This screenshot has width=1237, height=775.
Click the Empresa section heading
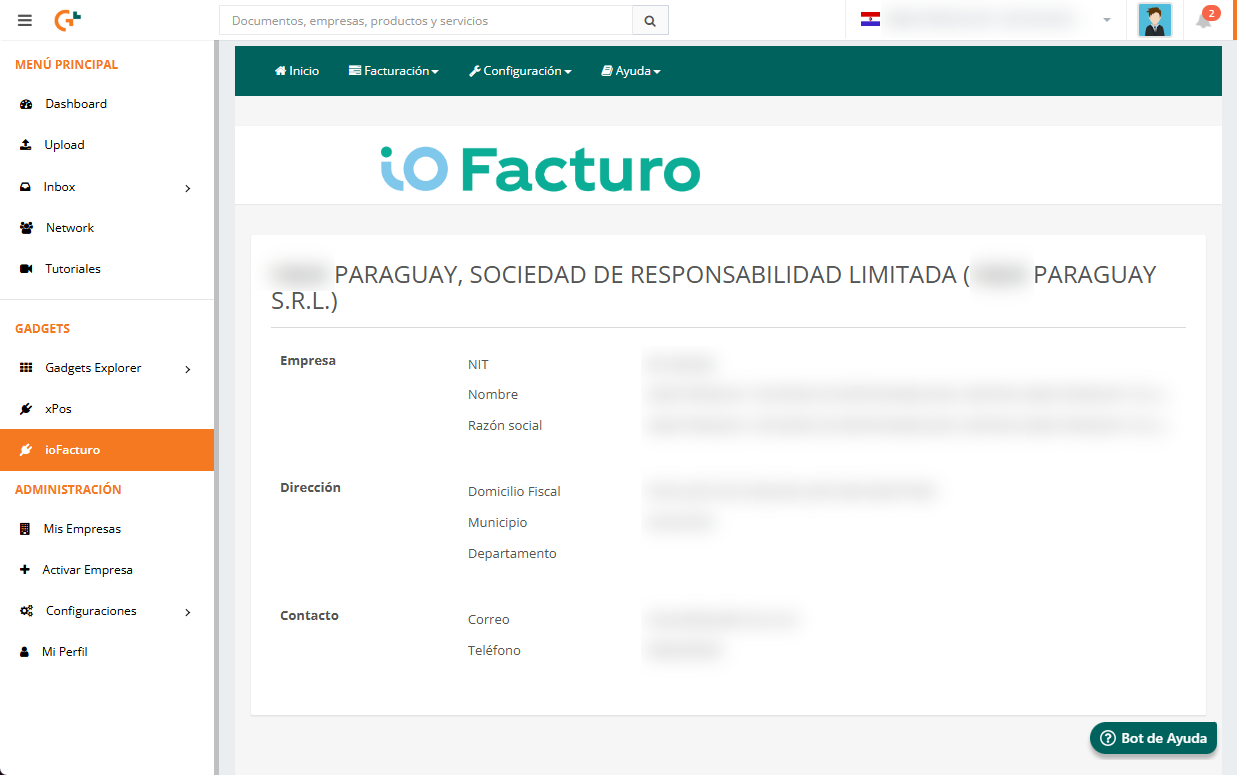308,360
